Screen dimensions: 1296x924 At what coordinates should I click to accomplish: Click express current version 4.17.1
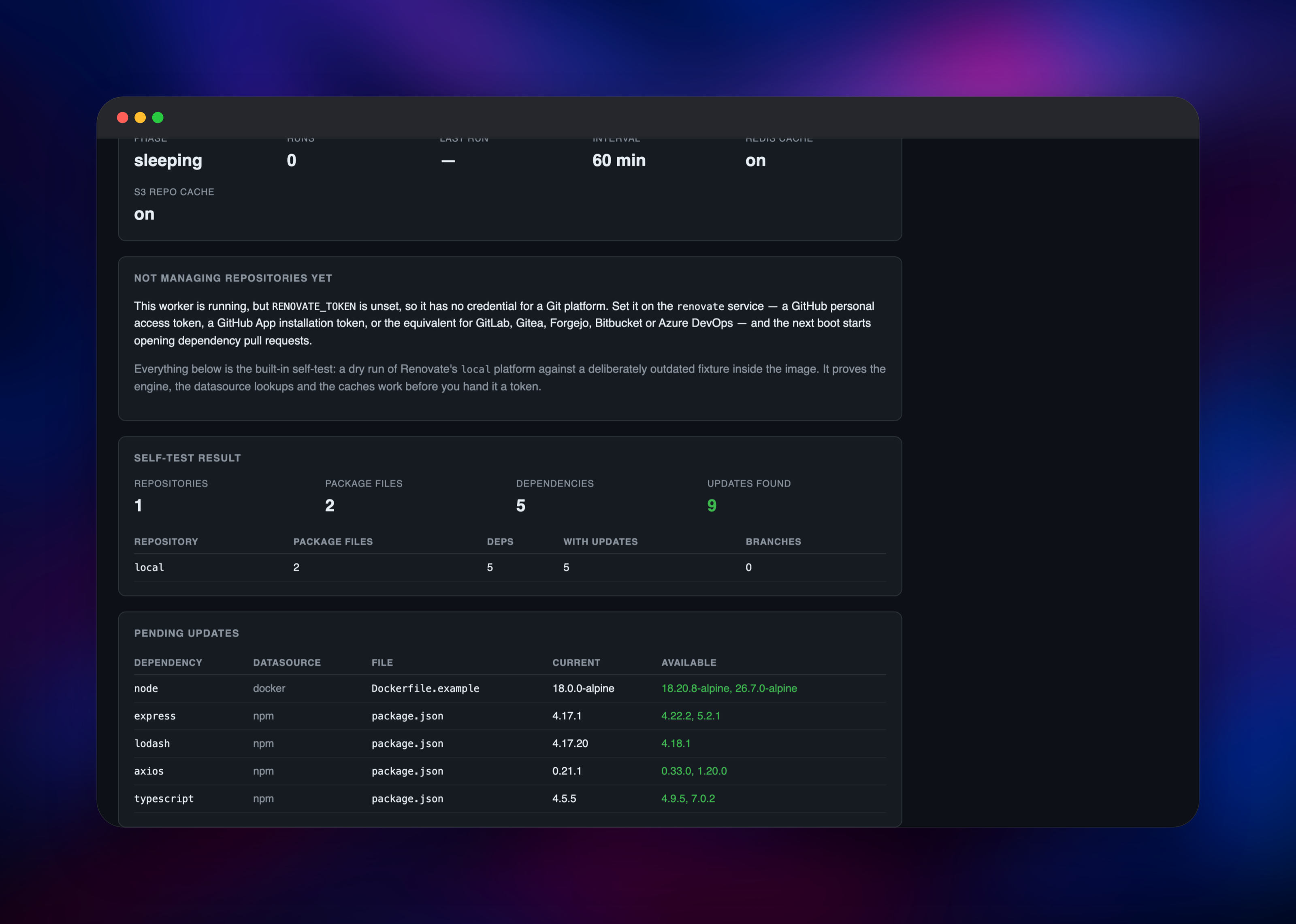567,716
